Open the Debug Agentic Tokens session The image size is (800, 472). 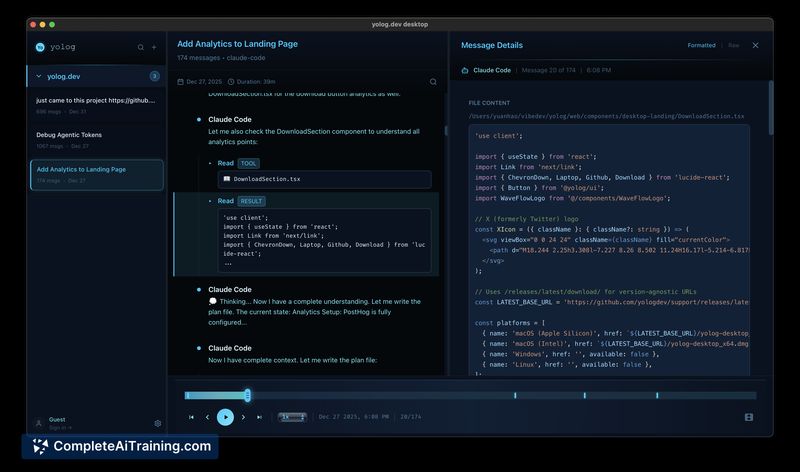pyautogui.click(x=96, y=140)
